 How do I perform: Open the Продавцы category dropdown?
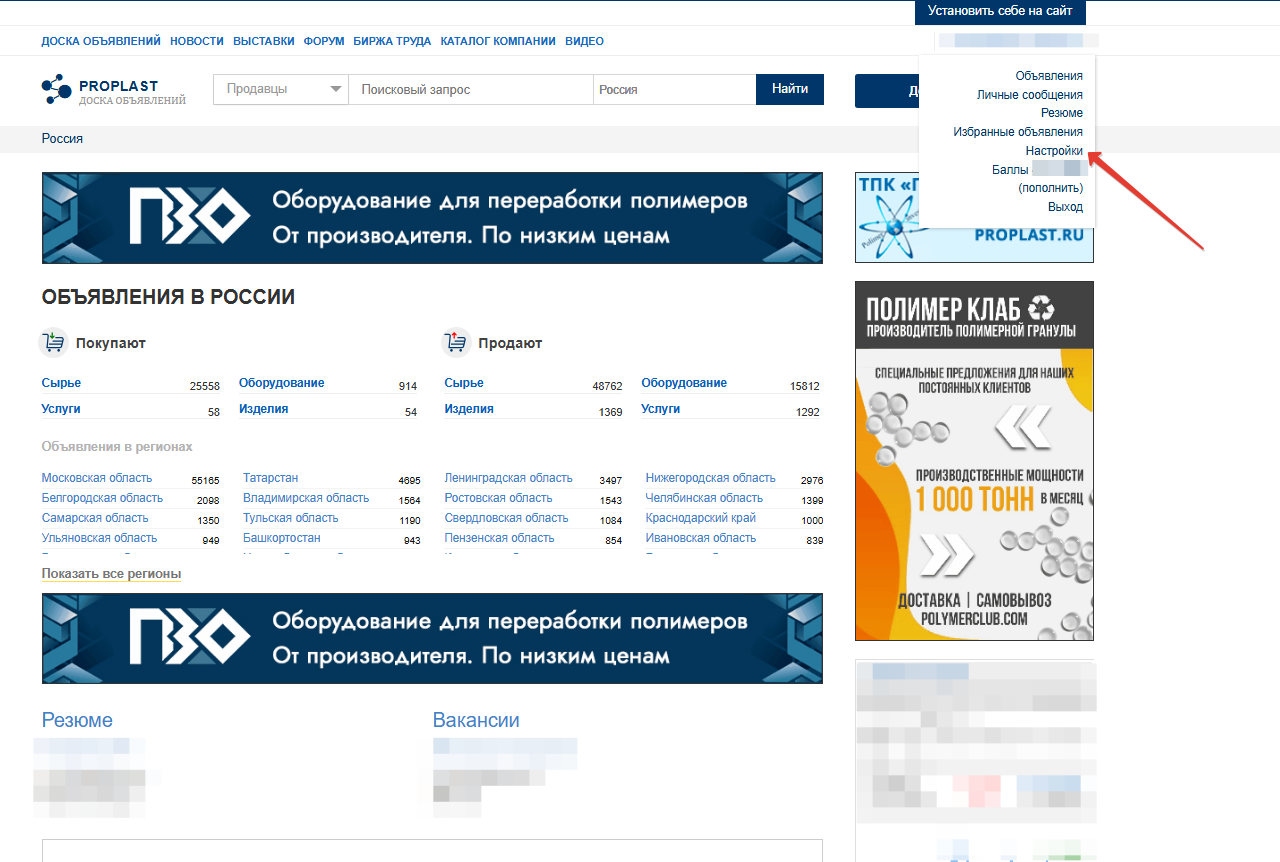tap(281, 90)
